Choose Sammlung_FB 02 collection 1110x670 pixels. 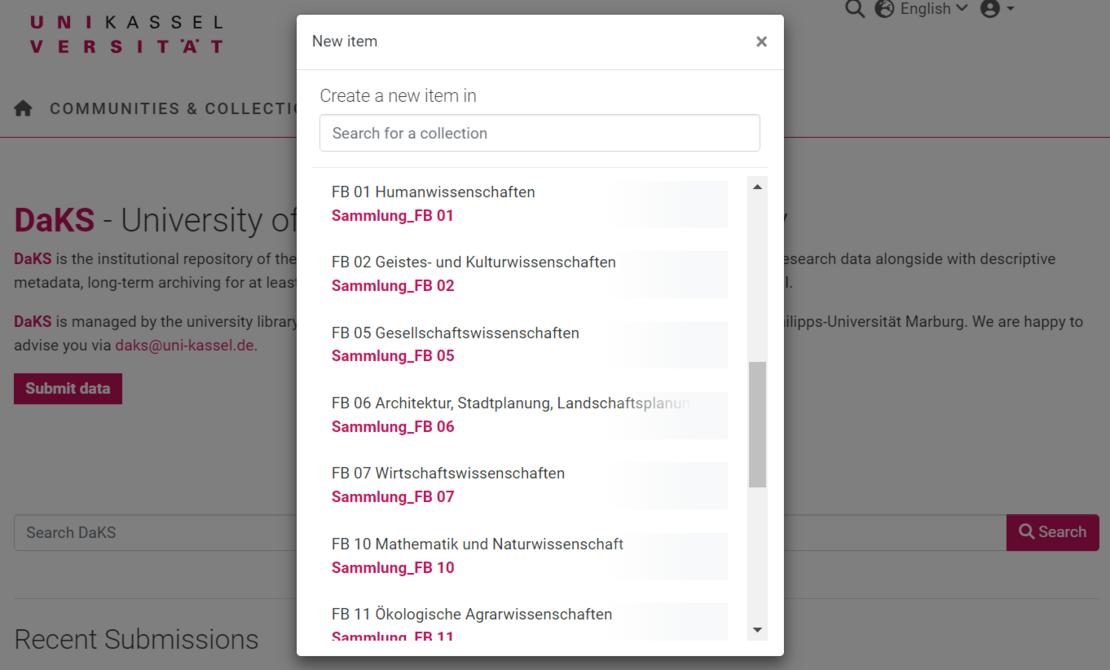(393, 286)
